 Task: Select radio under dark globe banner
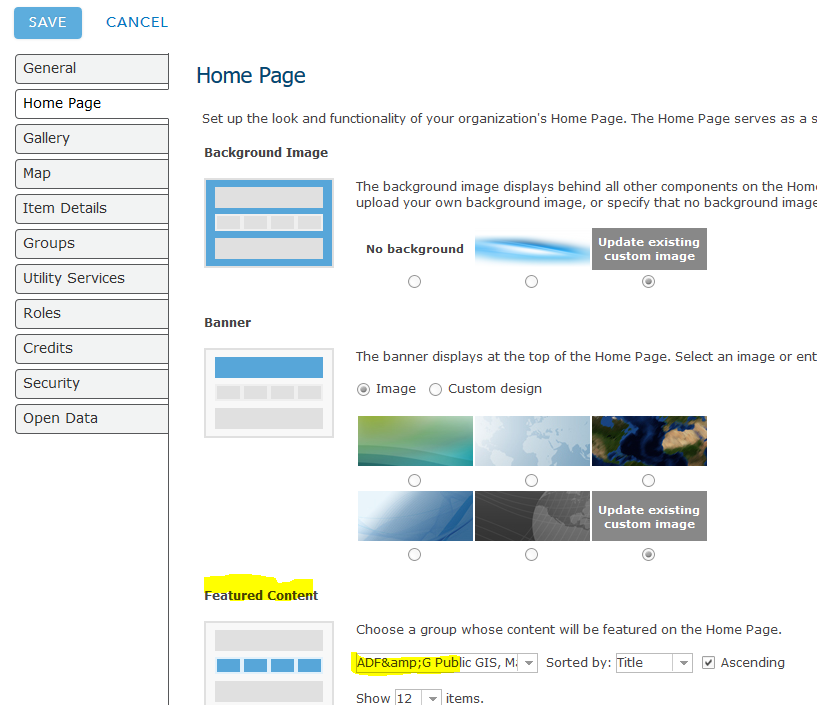[531, 554]
